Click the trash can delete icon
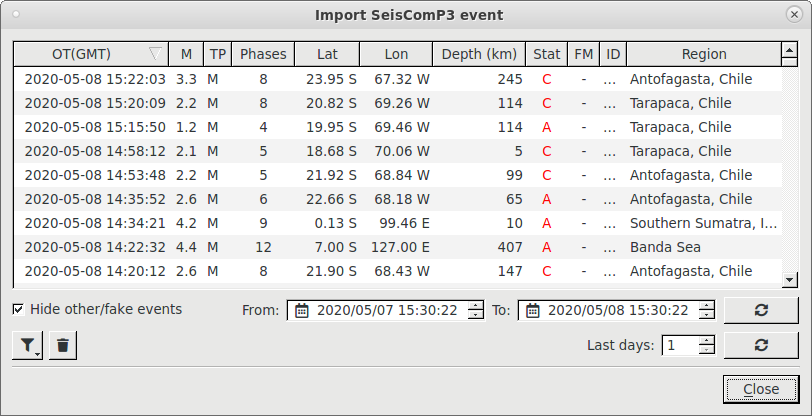The image size is (812, 416). pos(63,345)
